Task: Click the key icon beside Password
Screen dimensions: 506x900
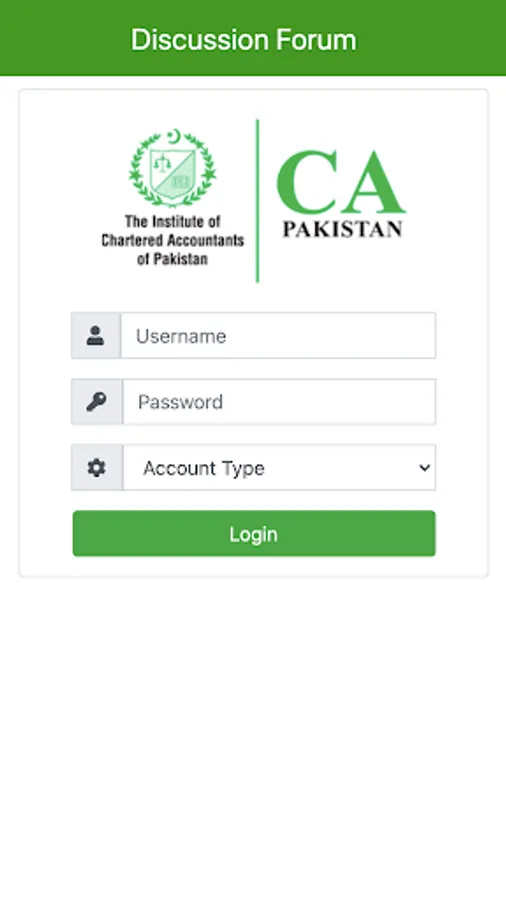Action: 96,402
